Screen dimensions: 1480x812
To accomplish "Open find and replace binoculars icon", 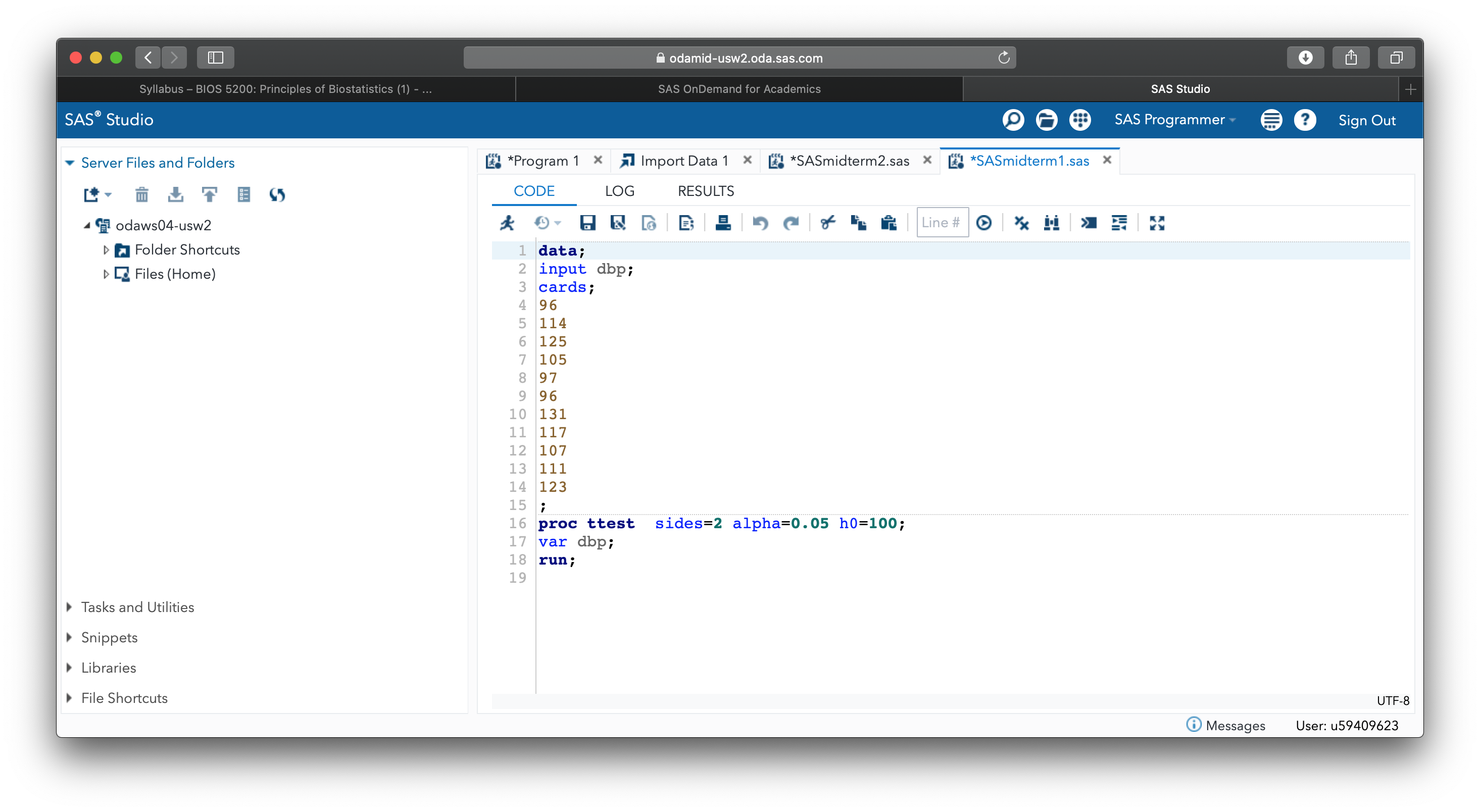I will tap(1051, 223).
